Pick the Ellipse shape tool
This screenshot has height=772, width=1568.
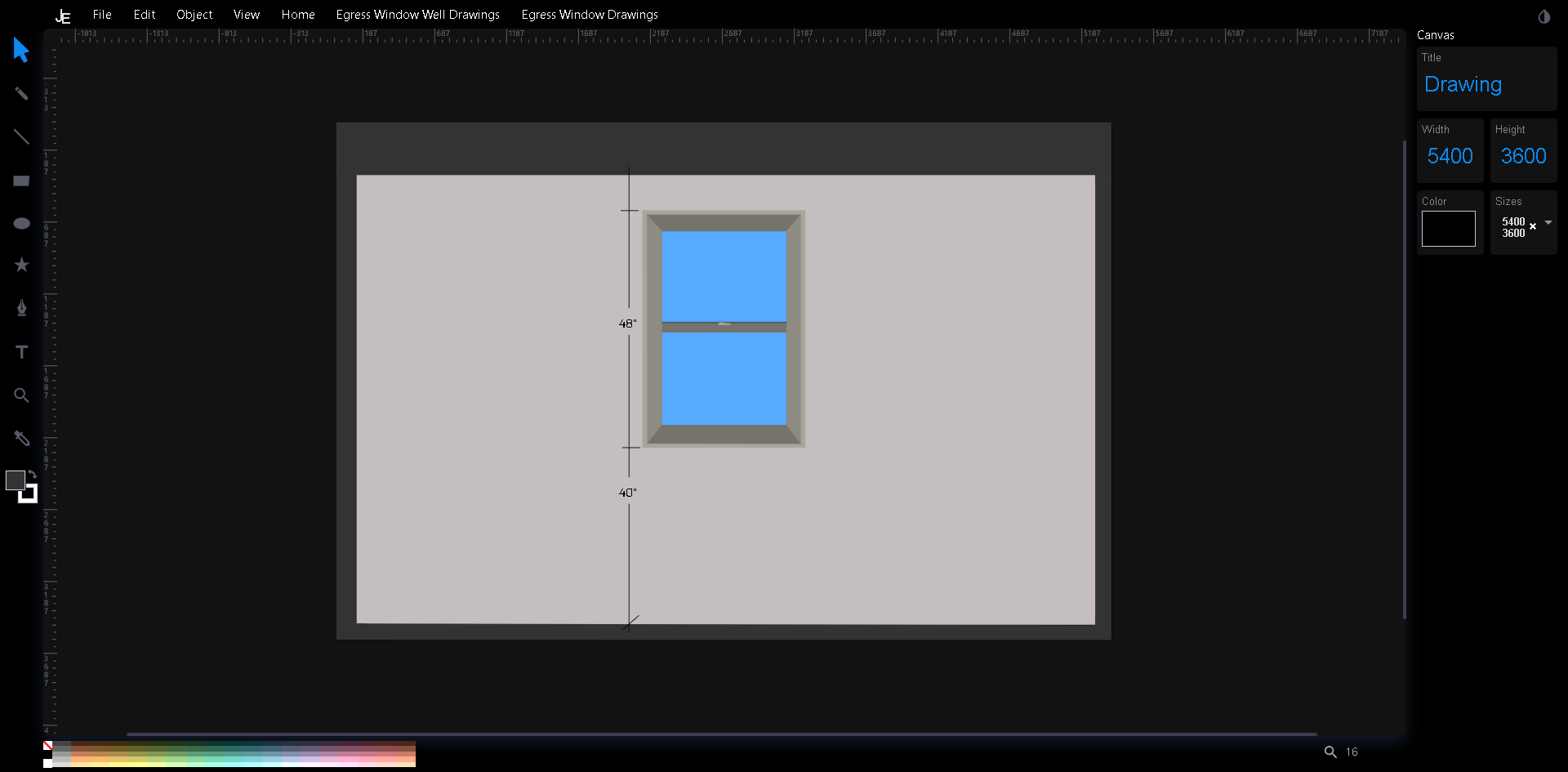pyautogui.click(x=21, y=223)
